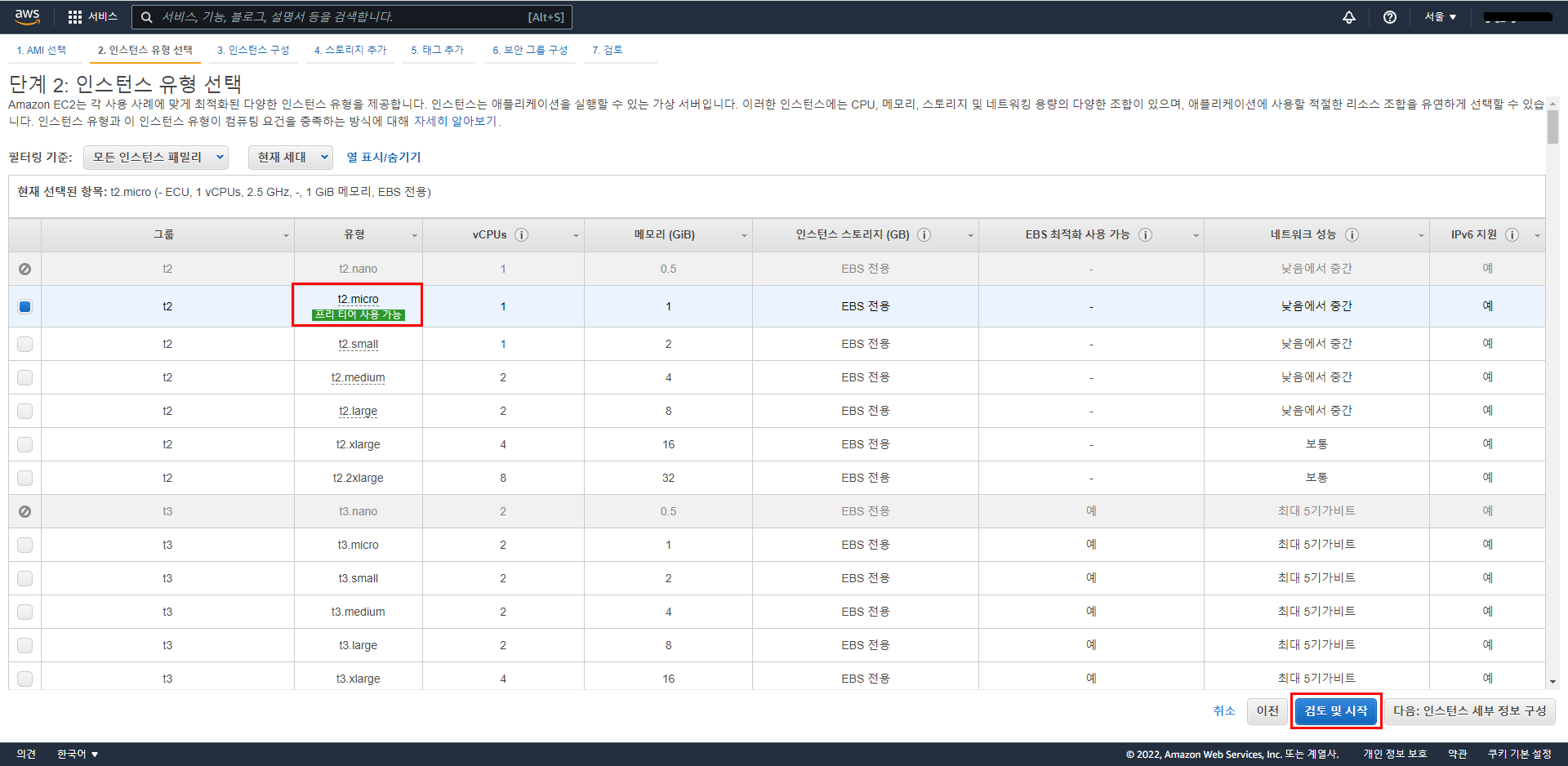Open the account name menu
This screenshot has width=1568, height=766.
(x=1518, y=17)
